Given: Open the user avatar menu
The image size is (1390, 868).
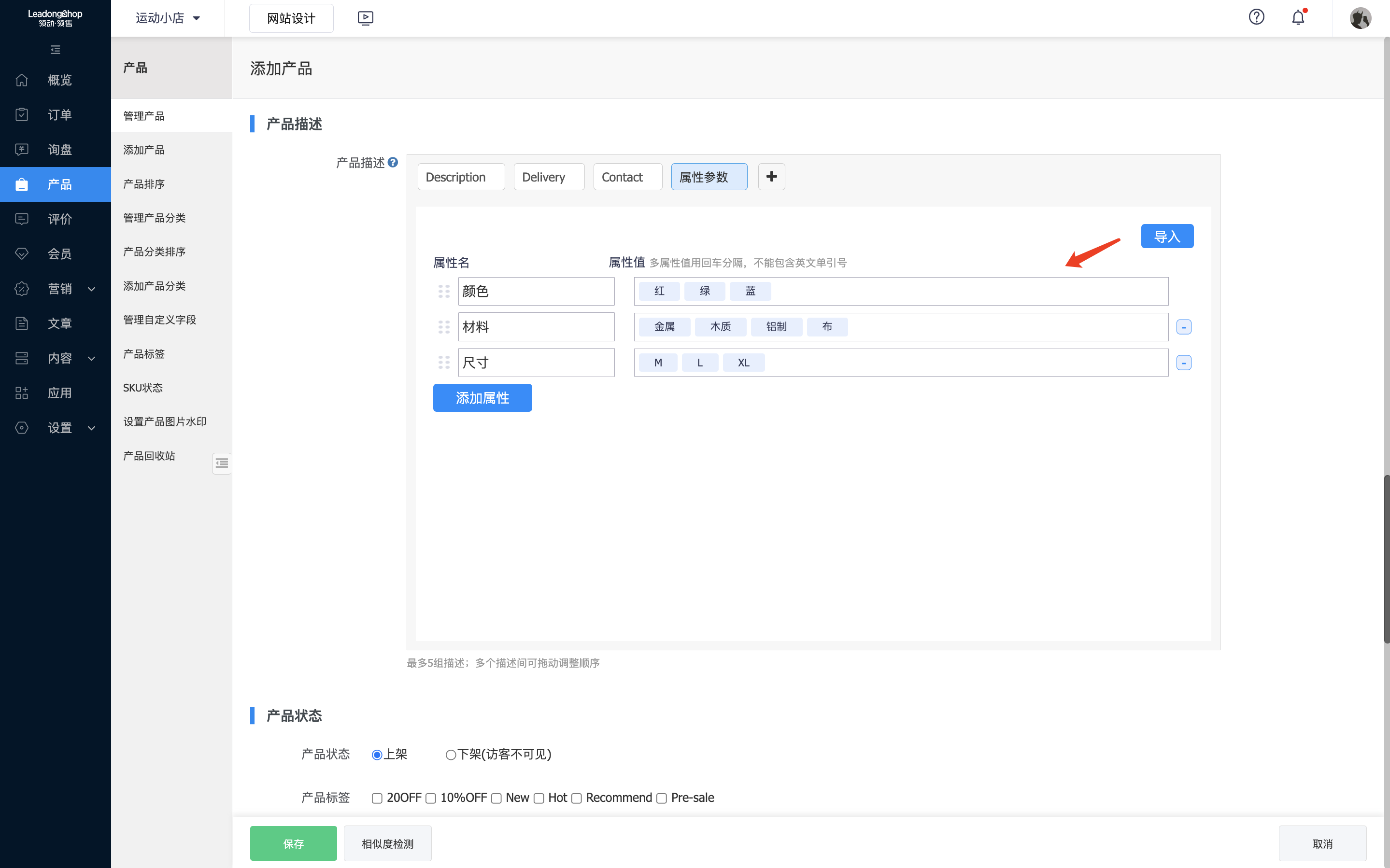Looking at the screenshot, I should tap(1360, 18).
